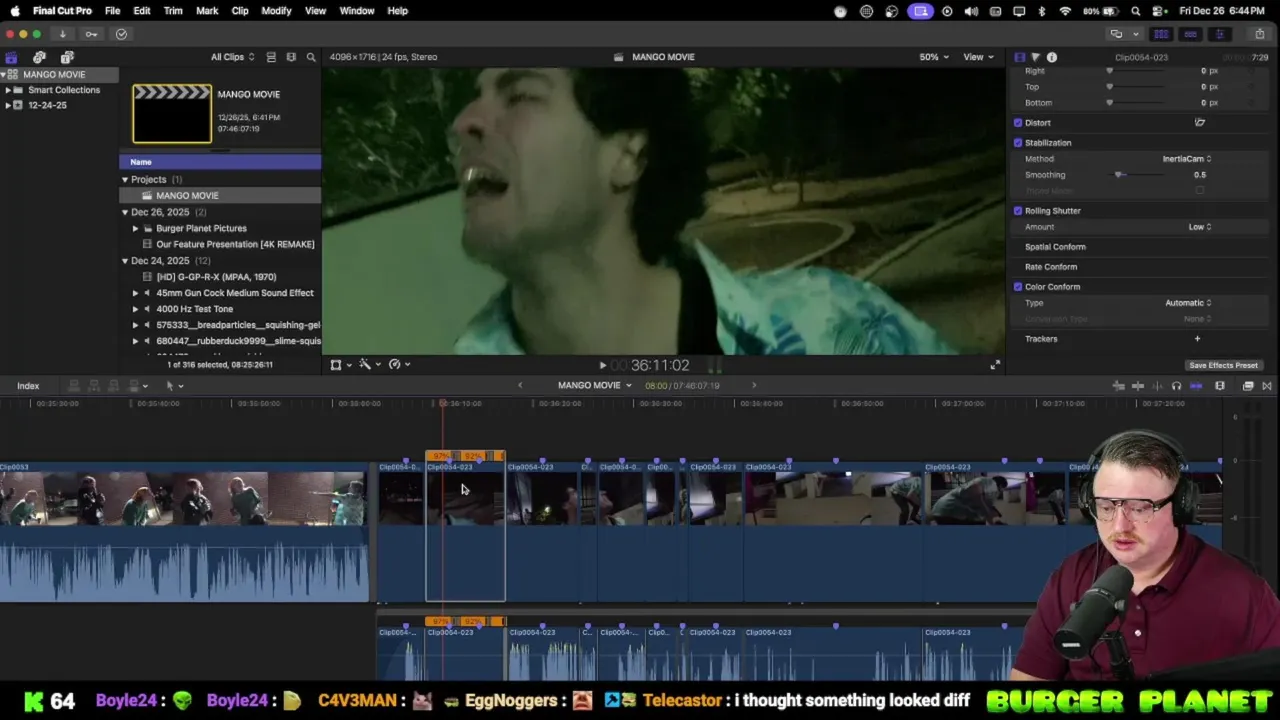Open the Mark menu
Screen dimensions: 1280x720
coord(207,11)
